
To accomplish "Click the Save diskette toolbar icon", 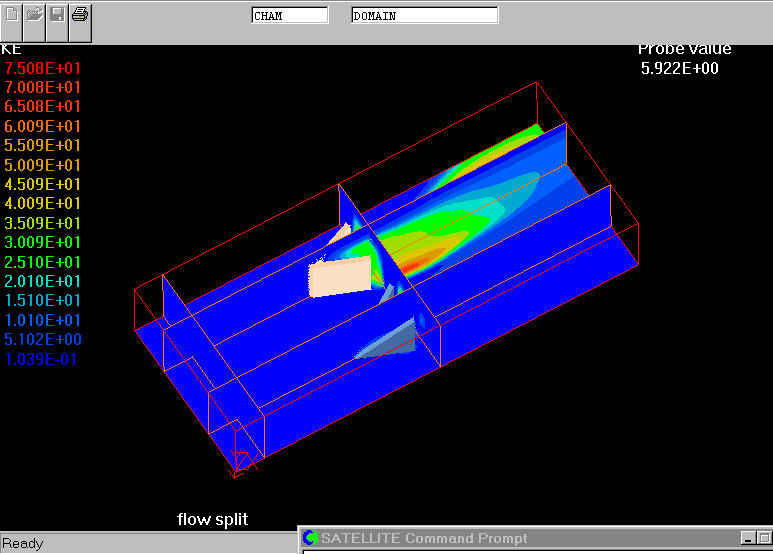I will click(x=58, y=15).
